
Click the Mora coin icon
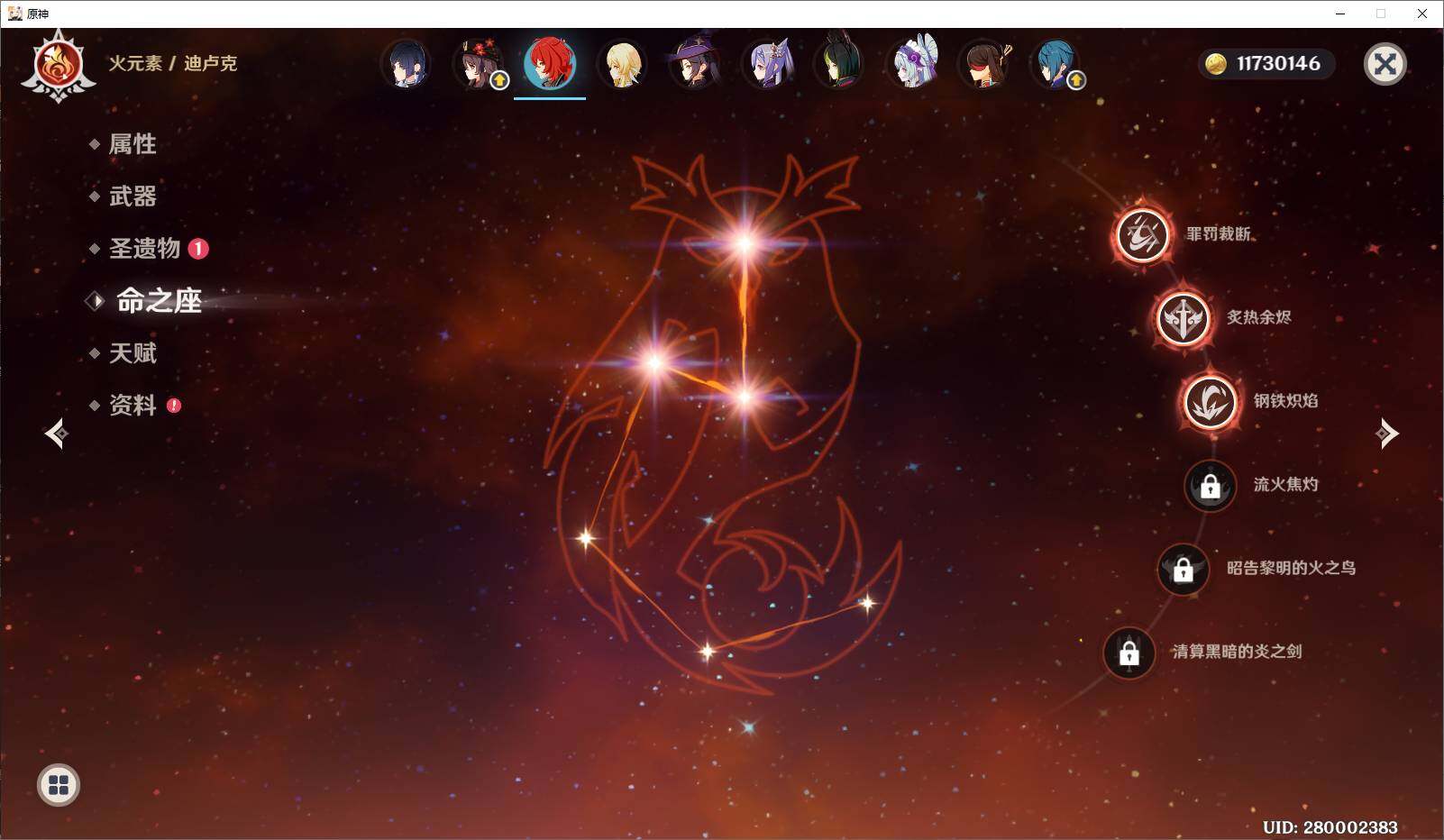pos(1216,64)
